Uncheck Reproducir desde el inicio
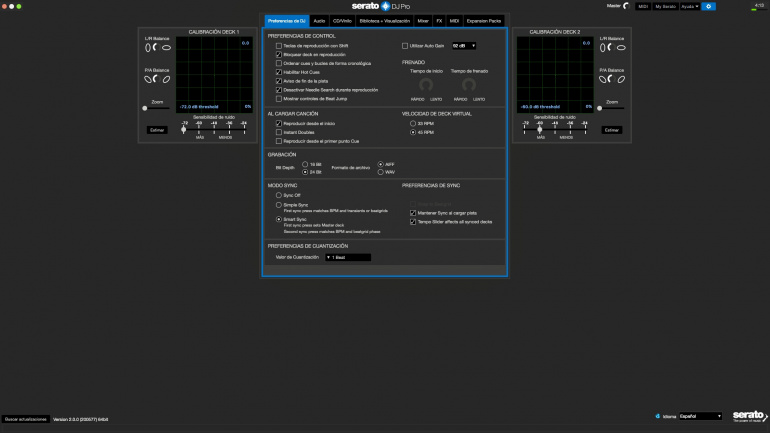The height and width of the screenshot is (433, 770). (278, 123)
